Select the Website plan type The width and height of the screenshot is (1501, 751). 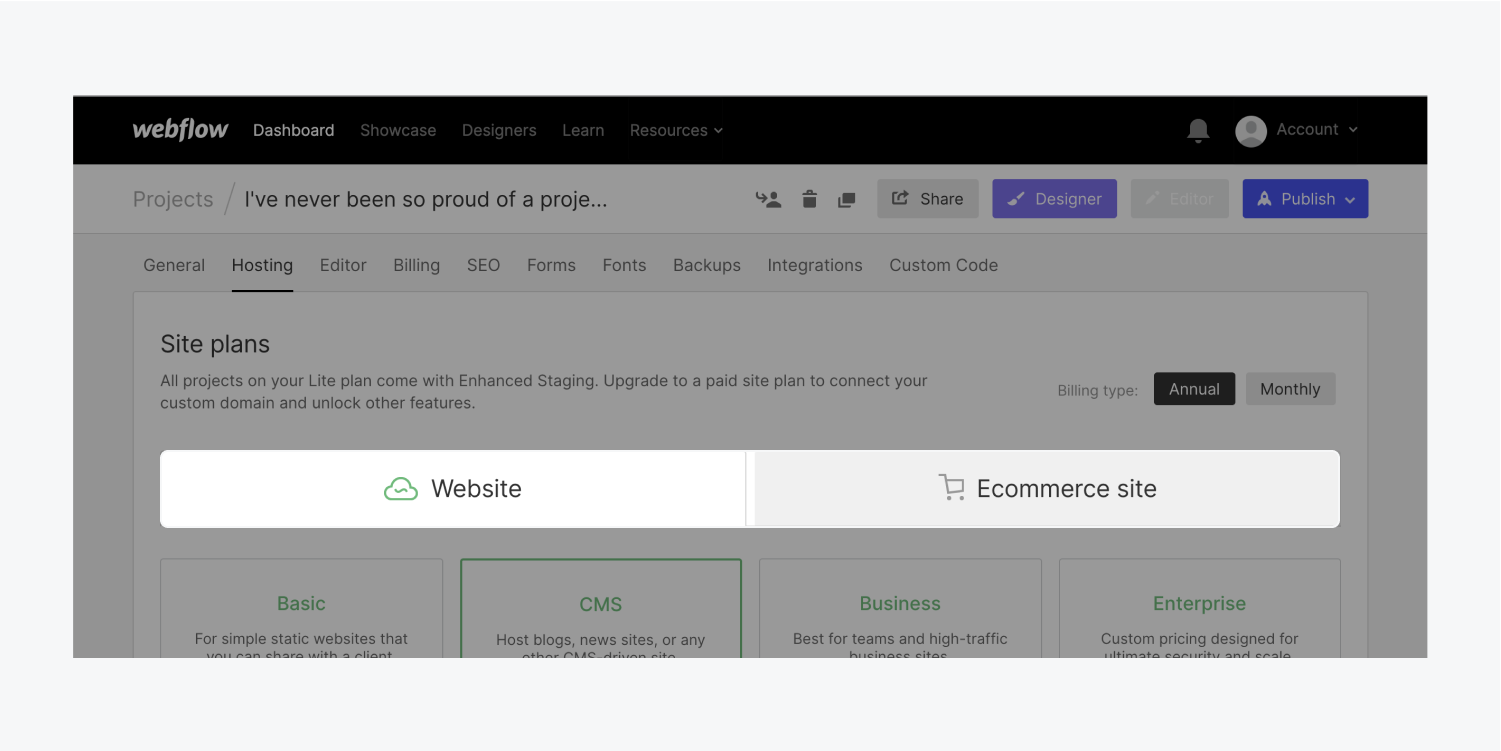[453, 488]
